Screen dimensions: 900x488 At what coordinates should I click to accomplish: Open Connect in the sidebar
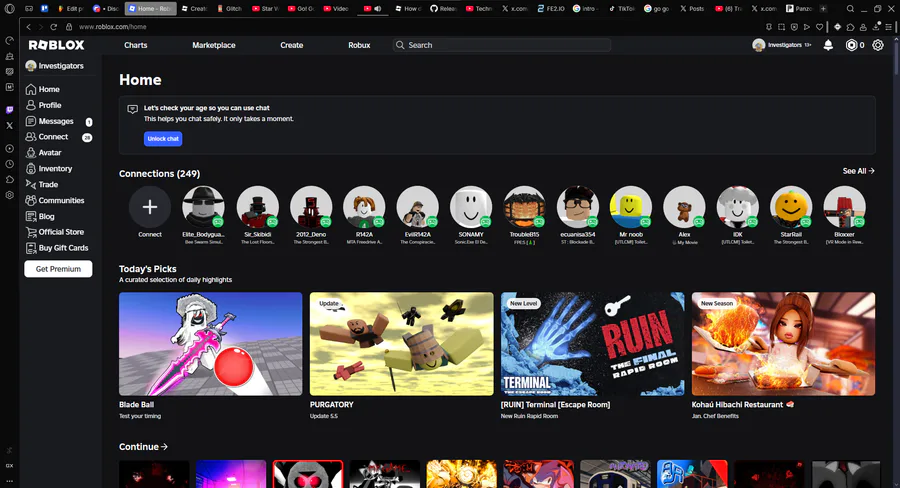tap(58, 137)
